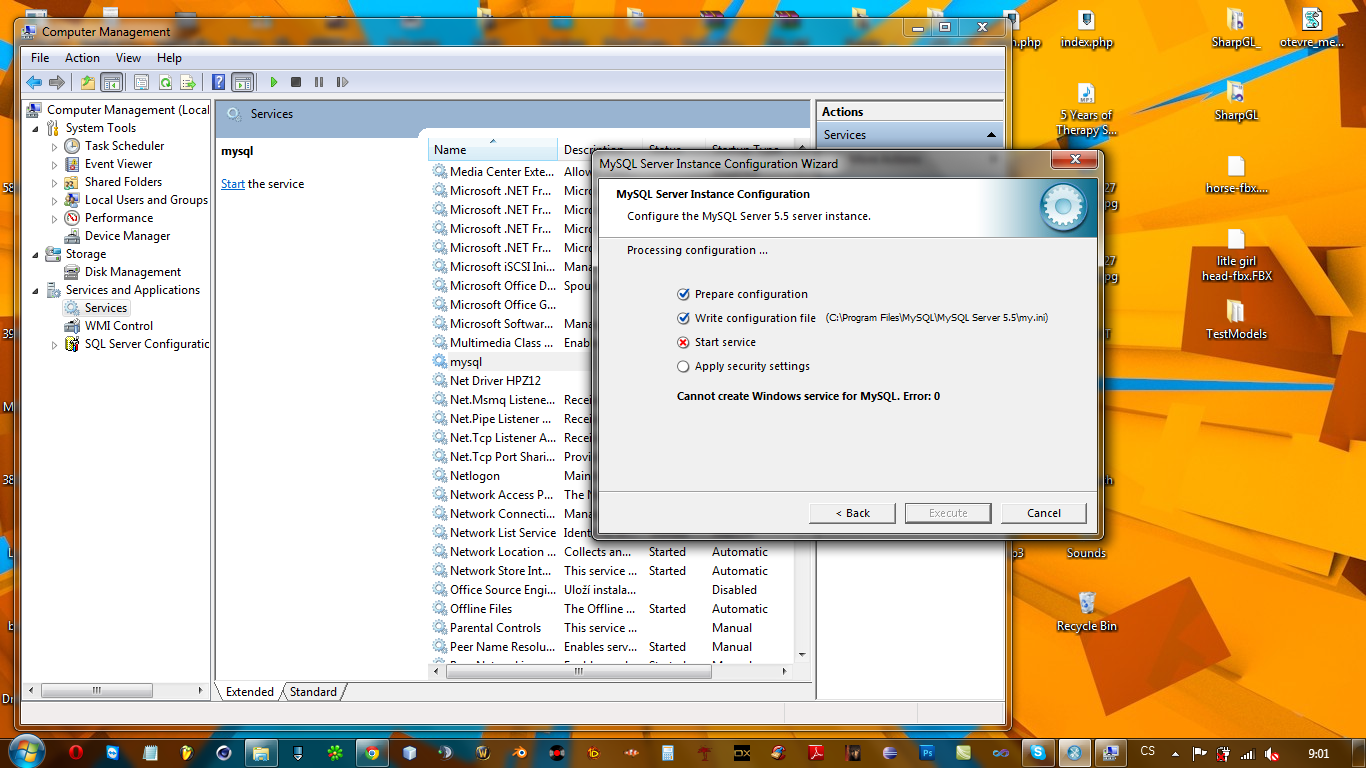Click the green Start Service play icon

[x=273, y=82]
